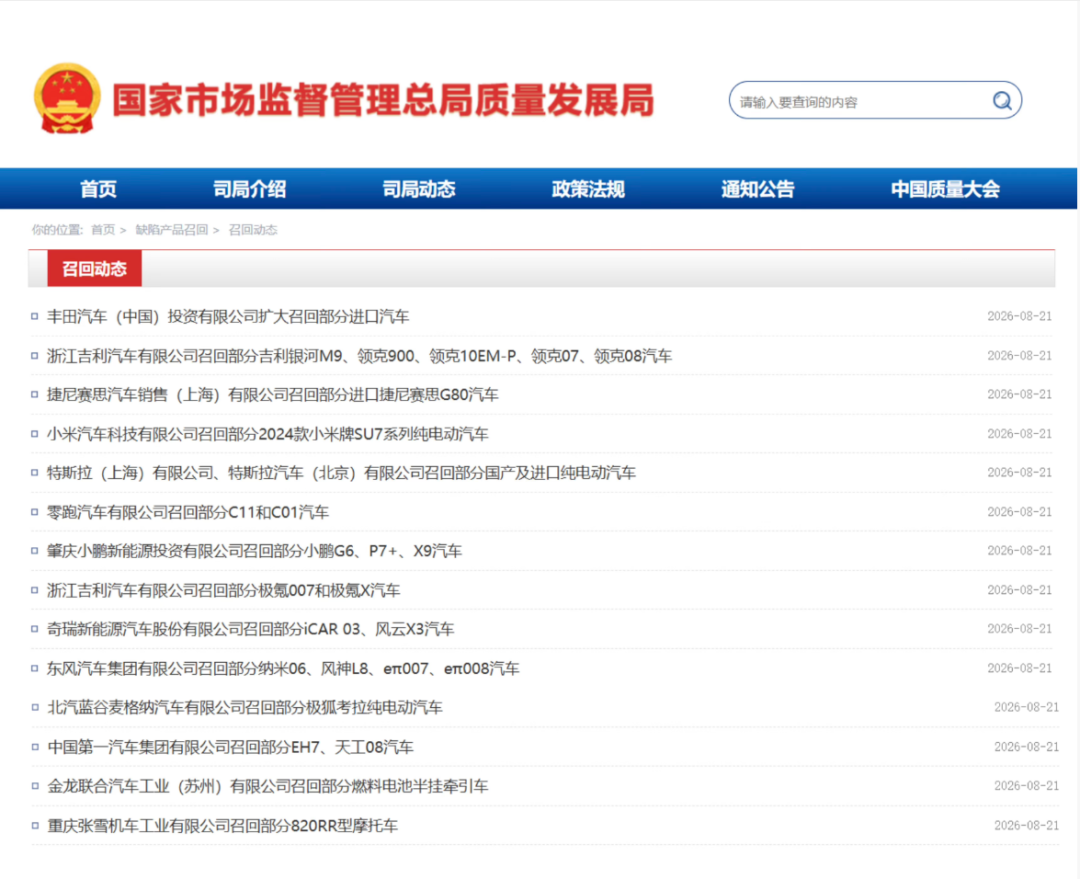This screenshot has width=1080, height=879.
Task: Open the 政策法规 navigation item
Action: [x=588, y=189]
